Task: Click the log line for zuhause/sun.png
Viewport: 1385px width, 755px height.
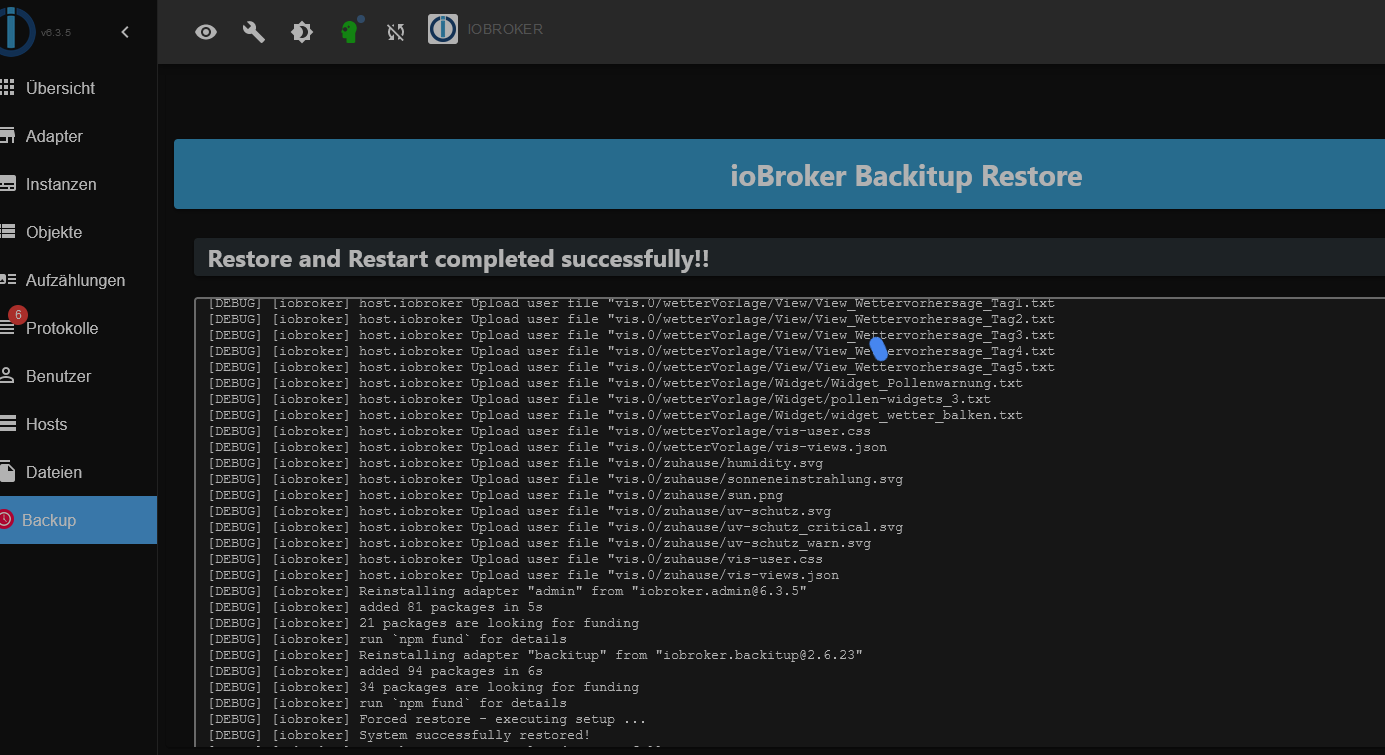Action: (x=495, y=495)
